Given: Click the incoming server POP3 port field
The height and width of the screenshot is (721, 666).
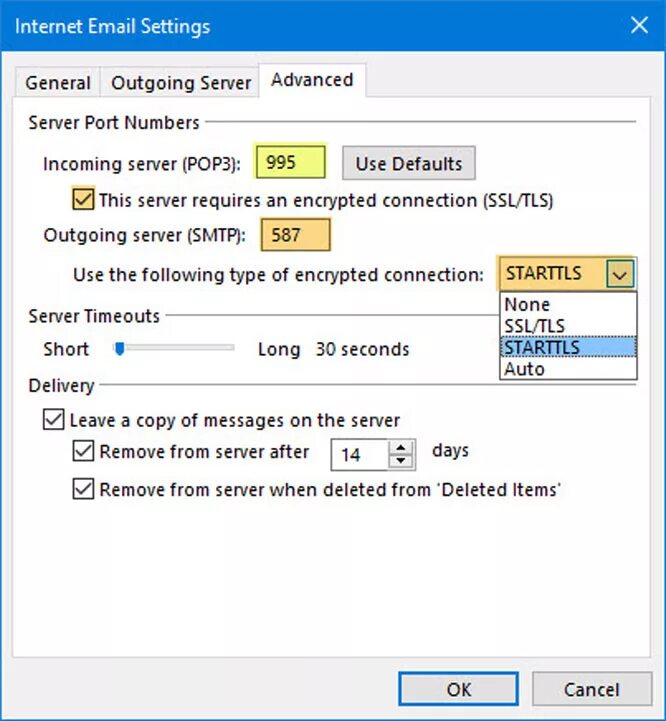Looking at the screenshot, I should click(x=291, y=162).
